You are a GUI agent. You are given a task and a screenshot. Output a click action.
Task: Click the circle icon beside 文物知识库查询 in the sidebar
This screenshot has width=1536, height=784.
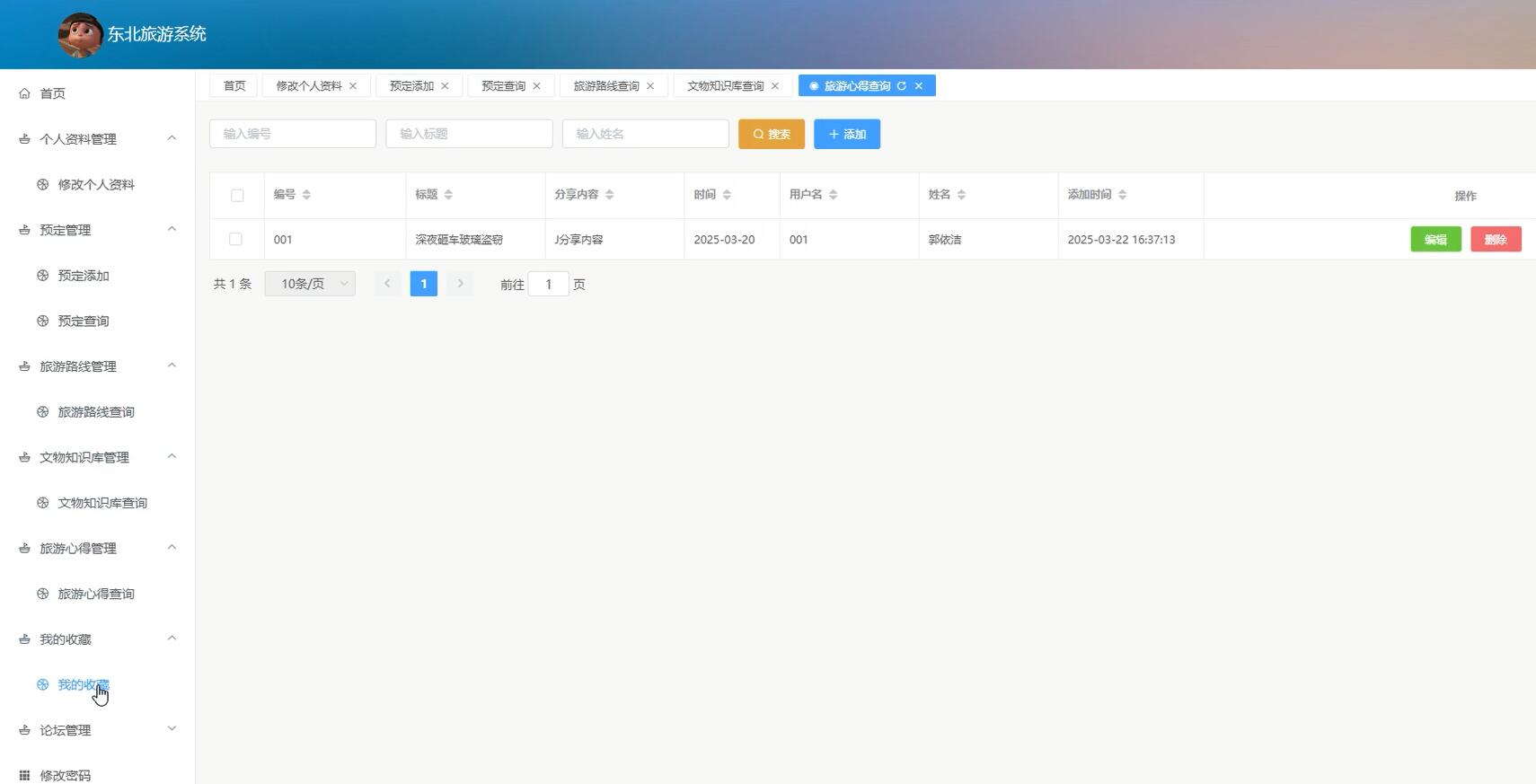point(42,503)
